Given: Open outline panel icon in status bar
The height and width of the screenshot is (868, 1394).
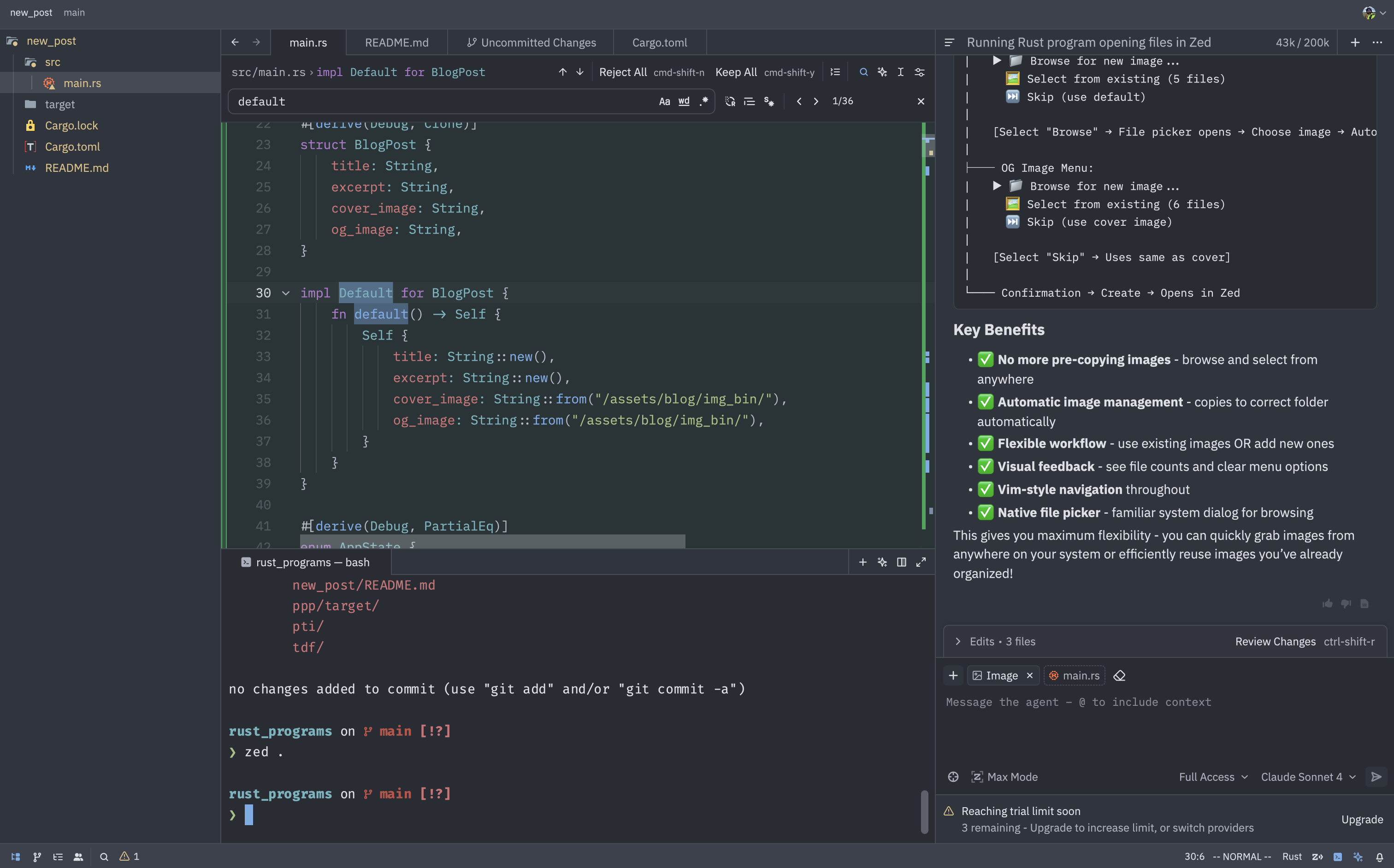Looking at the screenshot, I should 58,856.
